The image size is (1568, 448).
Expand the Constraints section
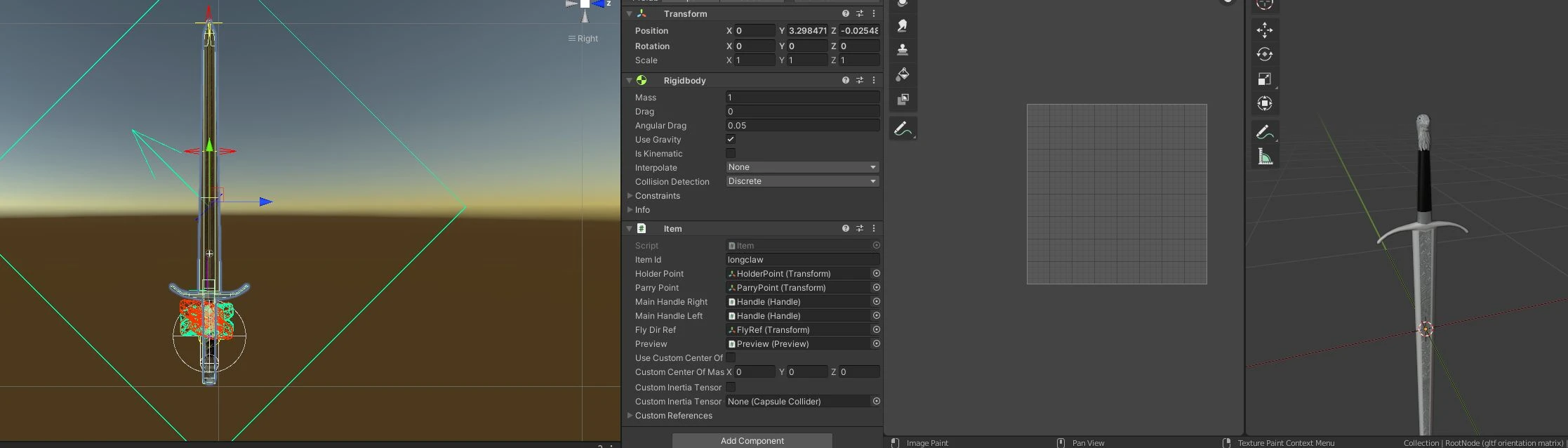tap(630, 195)
